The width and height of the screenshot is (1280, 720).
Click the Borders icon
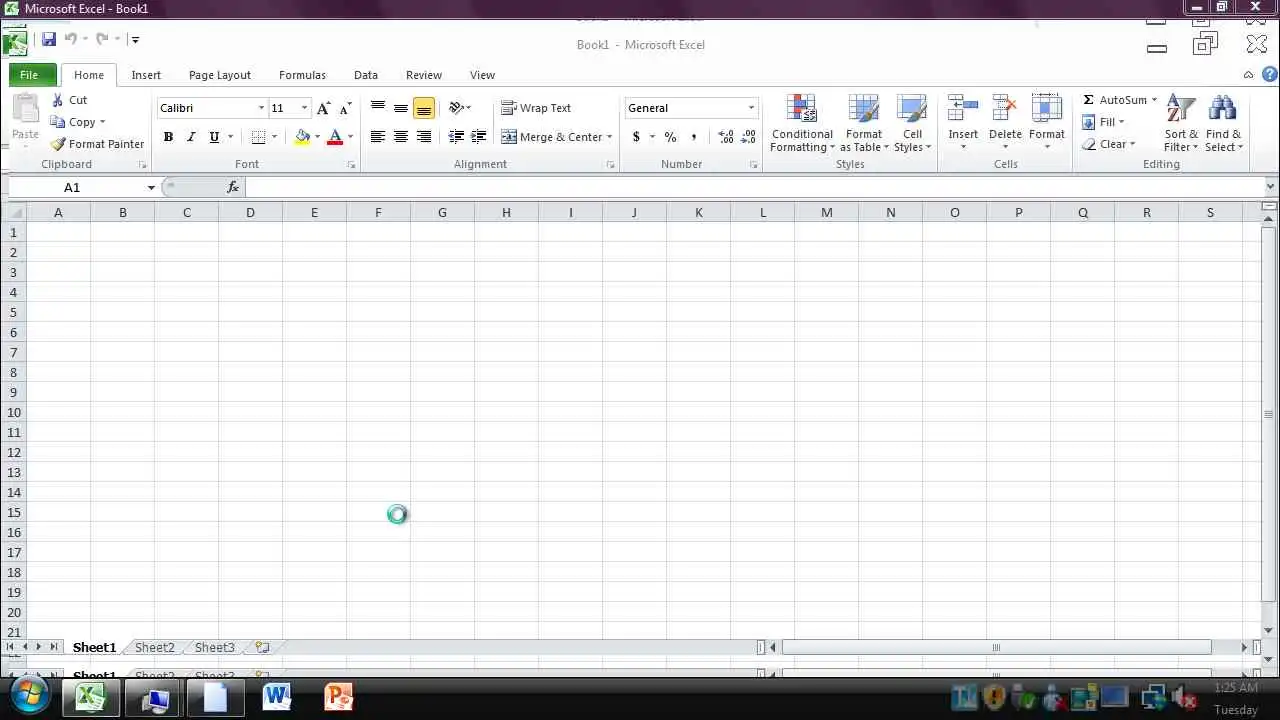point(259,137)
